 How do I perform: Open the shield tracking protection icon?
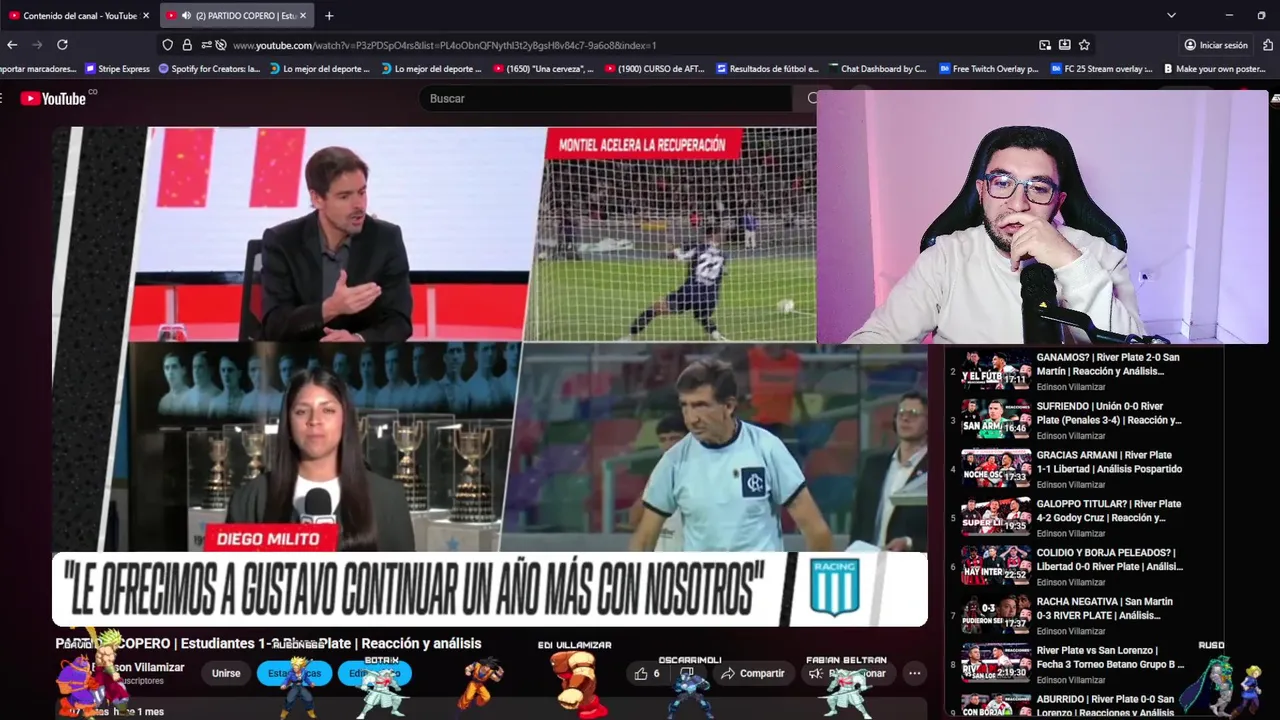pyautogui.click(x=168, y=45)
